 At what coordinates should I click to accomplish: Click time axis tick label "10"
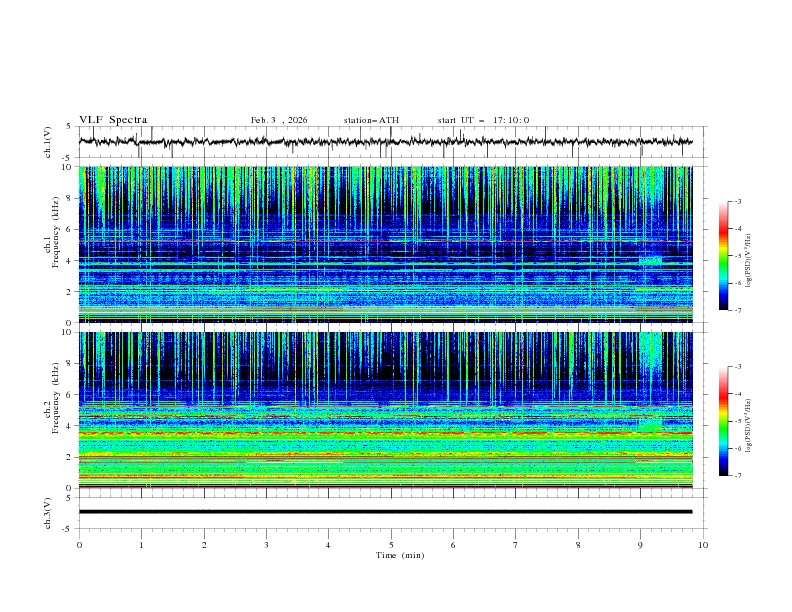point(703,545)
